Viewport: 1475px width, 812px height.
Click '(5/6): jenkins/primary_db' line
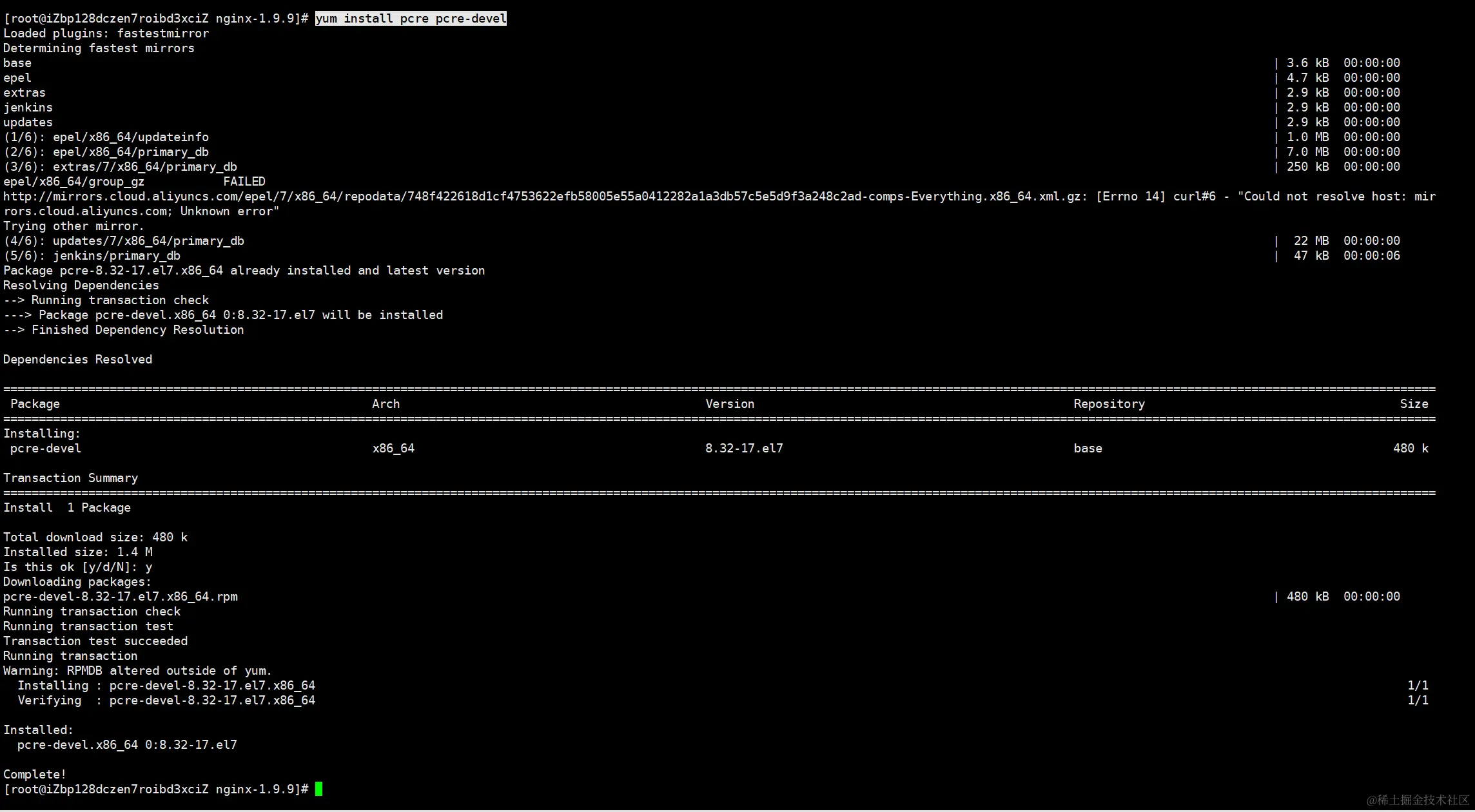point(92,256)
